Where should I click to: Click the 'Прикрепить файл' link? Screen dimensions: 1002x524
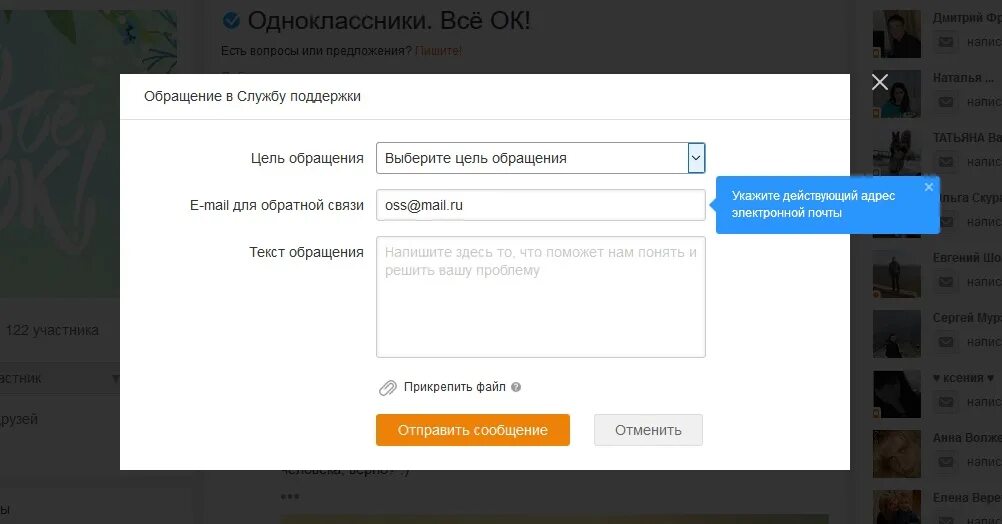click(x=454, y=387)
